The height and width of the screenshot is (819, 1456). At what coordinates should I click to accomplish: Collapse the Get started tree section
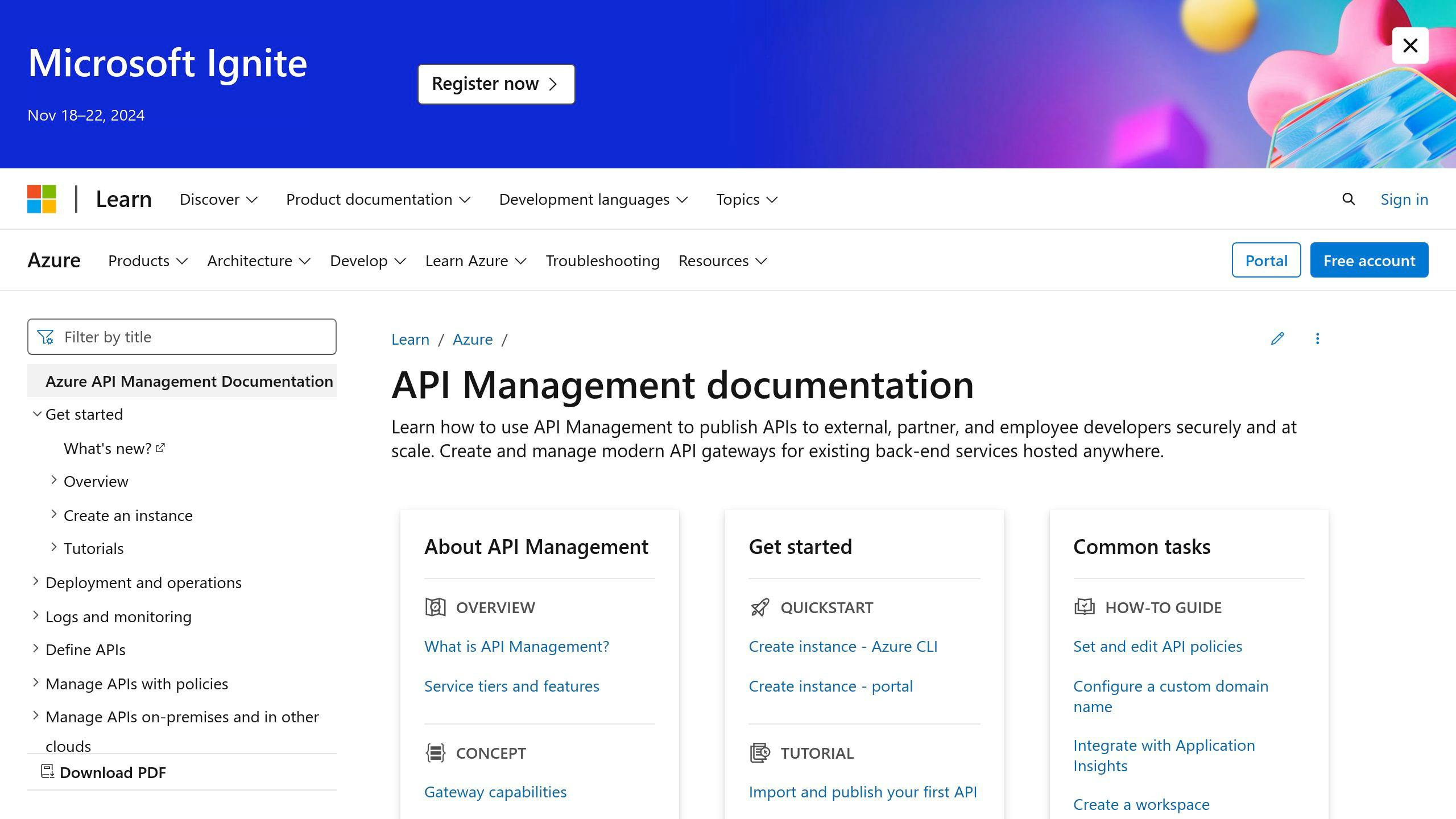37,414
